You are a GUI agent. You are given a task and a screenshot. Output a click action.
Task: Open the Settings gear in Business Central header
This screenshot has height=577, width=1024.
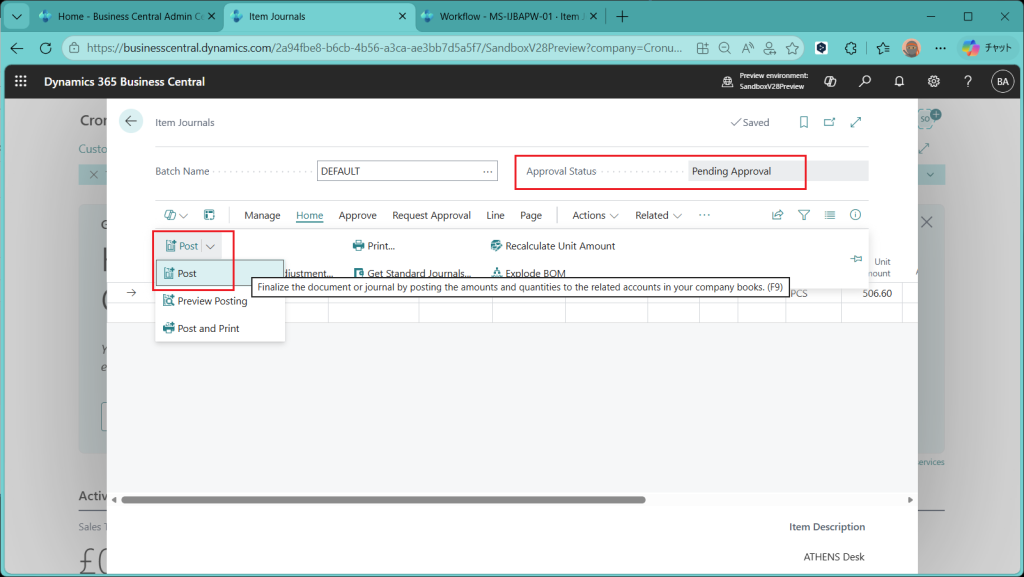click(x=933, y=81)
